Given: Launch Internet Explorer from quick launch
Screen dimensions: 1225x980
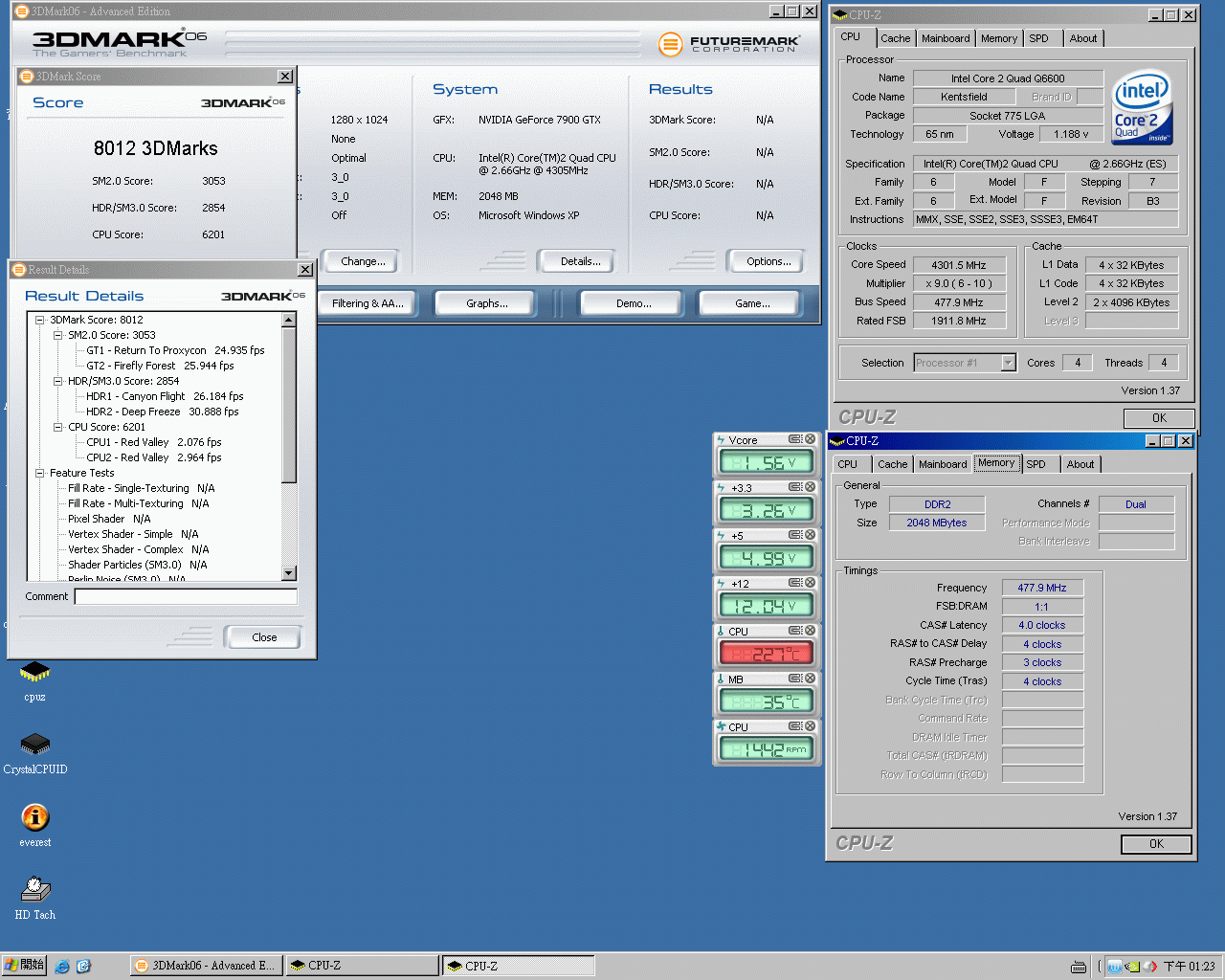Looking at the screenshot, I should pos(62,966).
